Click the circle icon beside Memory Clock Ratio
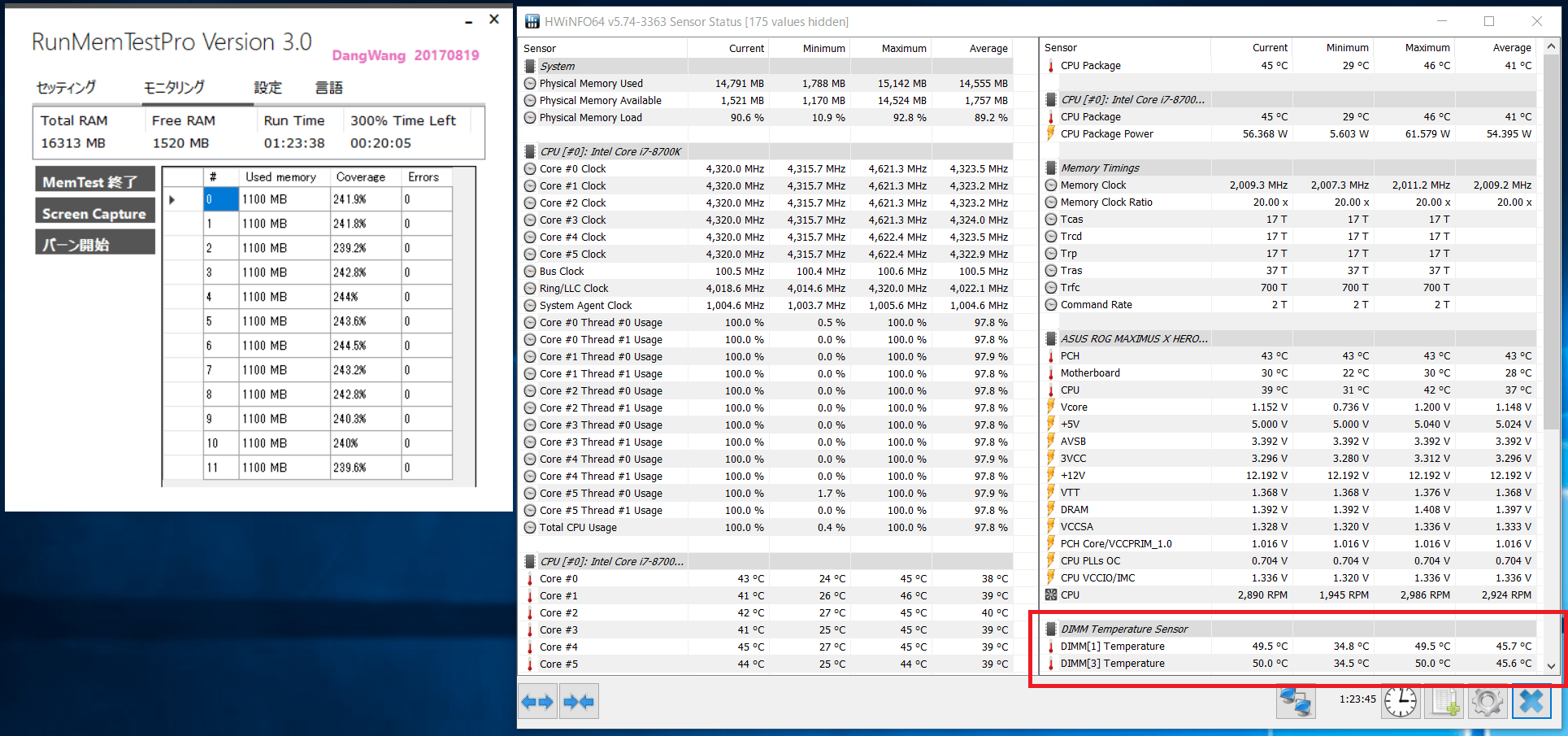The width and height of the screenshot is (1568, 736). tap(1051, 202)
